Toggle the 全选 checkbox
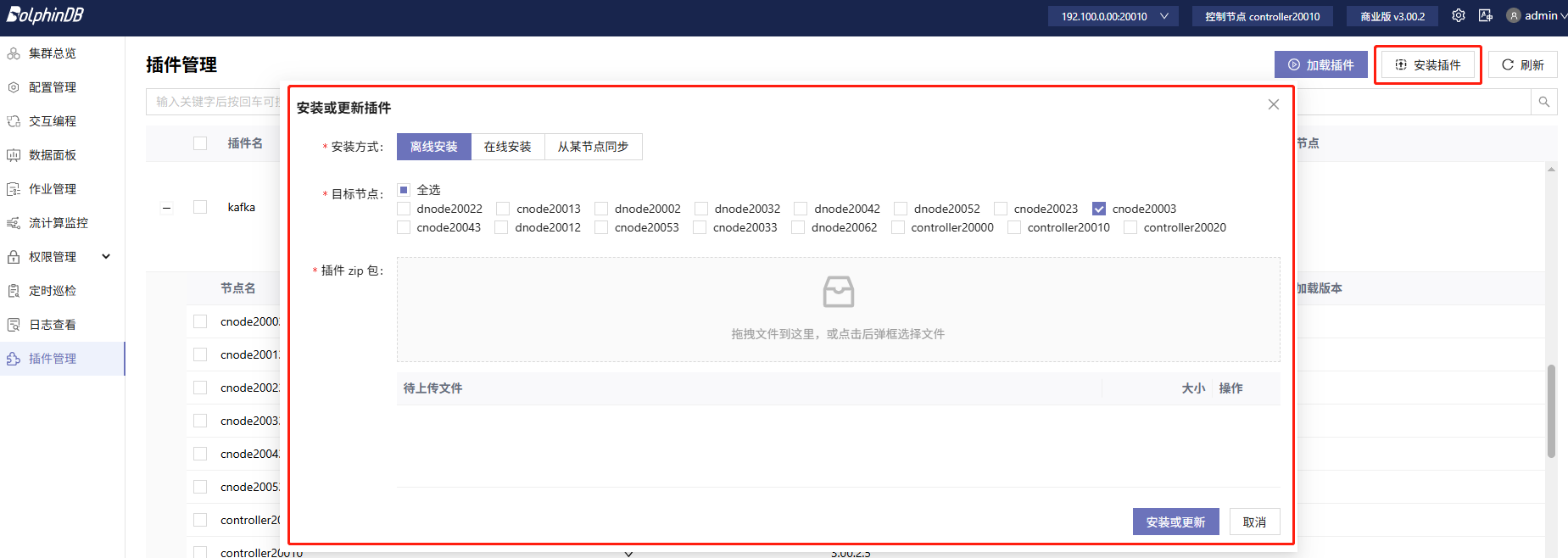The width and height of the screenshot is (1568, 558). [404, 190]
